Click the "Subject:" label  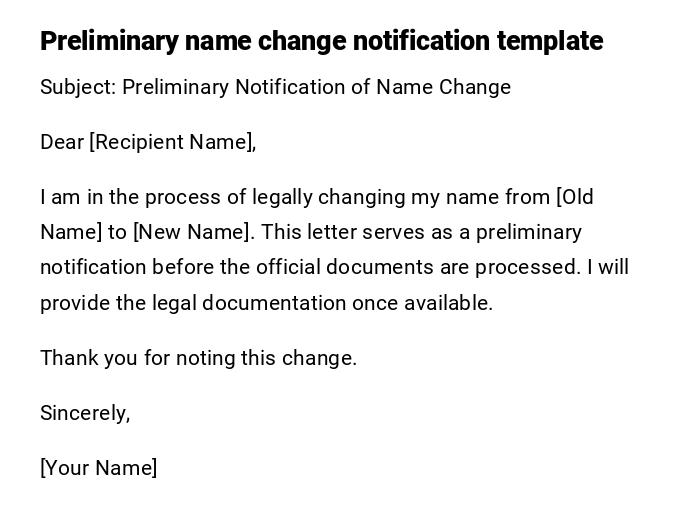click(78, 87)
